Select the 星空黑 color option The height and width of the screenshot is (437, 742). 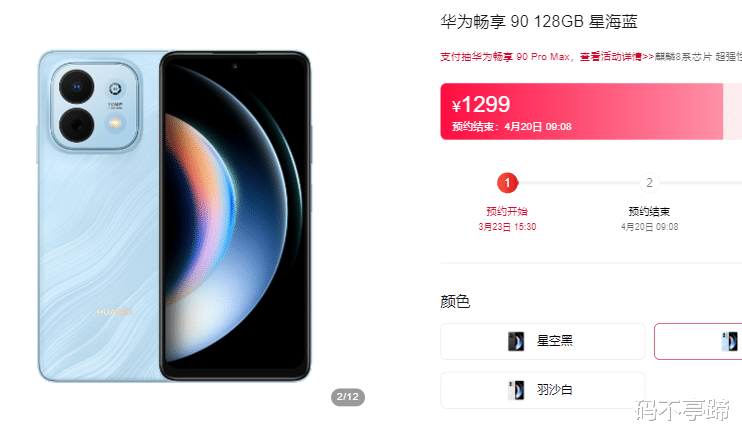pyautogui.click(x=542, y=341)
